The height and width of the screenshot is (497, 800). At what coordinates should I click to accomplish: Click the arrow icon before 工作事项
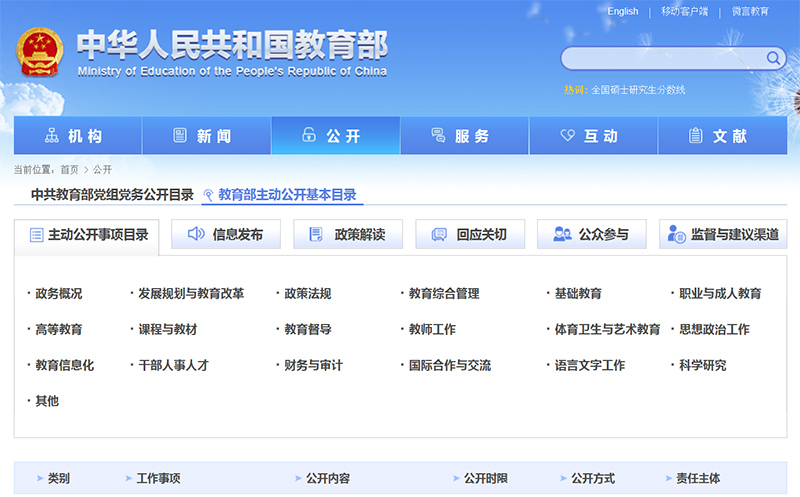point(129,478)
